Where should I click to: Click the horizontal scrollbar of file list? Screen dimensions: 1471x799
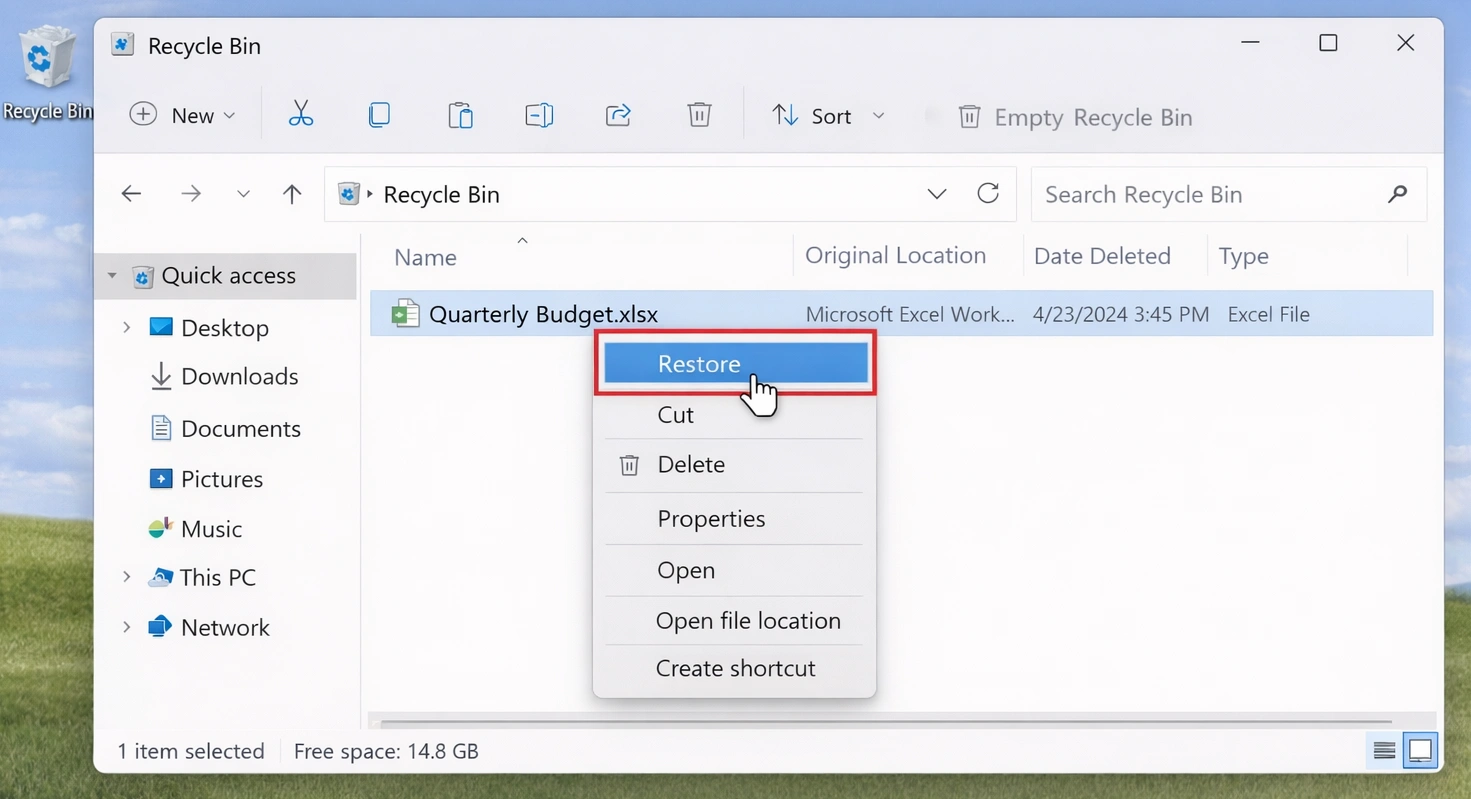coord(886,721)
